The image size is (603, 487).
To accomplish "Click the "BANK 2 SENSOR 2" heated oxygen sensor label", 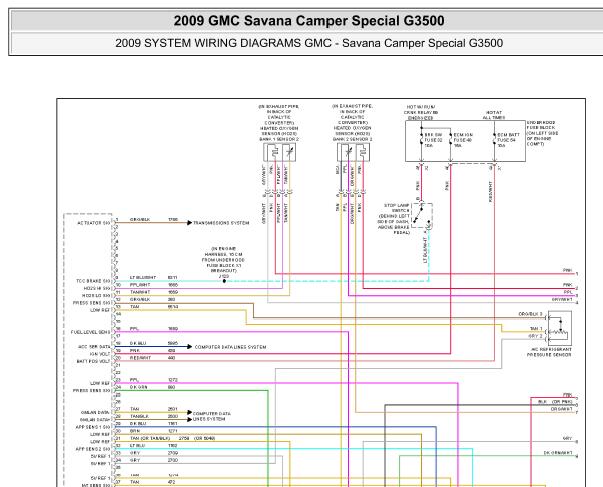I will tap(353, 139).
